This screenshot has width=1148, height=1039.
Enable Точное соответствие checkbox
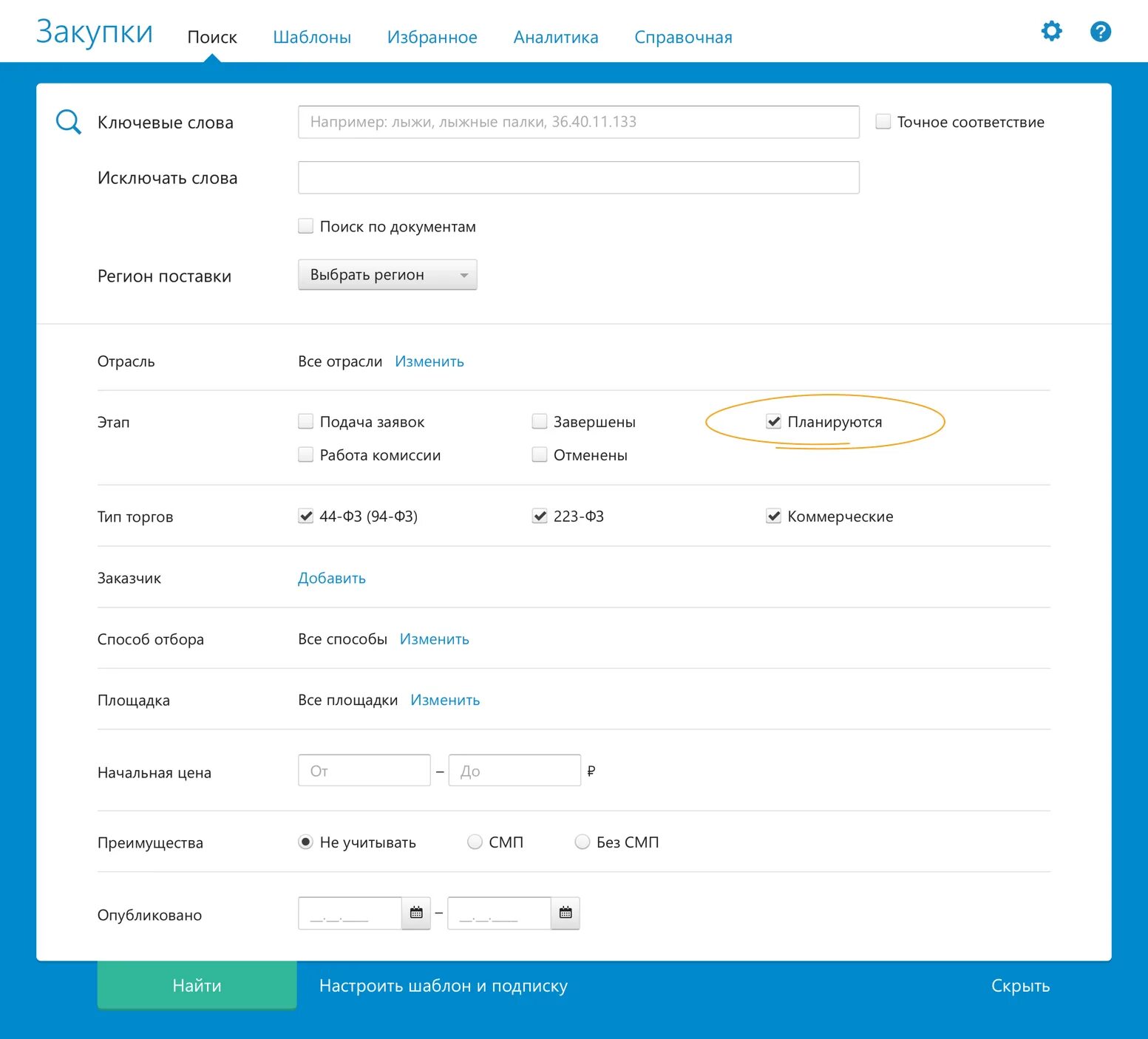[x=883, y=122]
